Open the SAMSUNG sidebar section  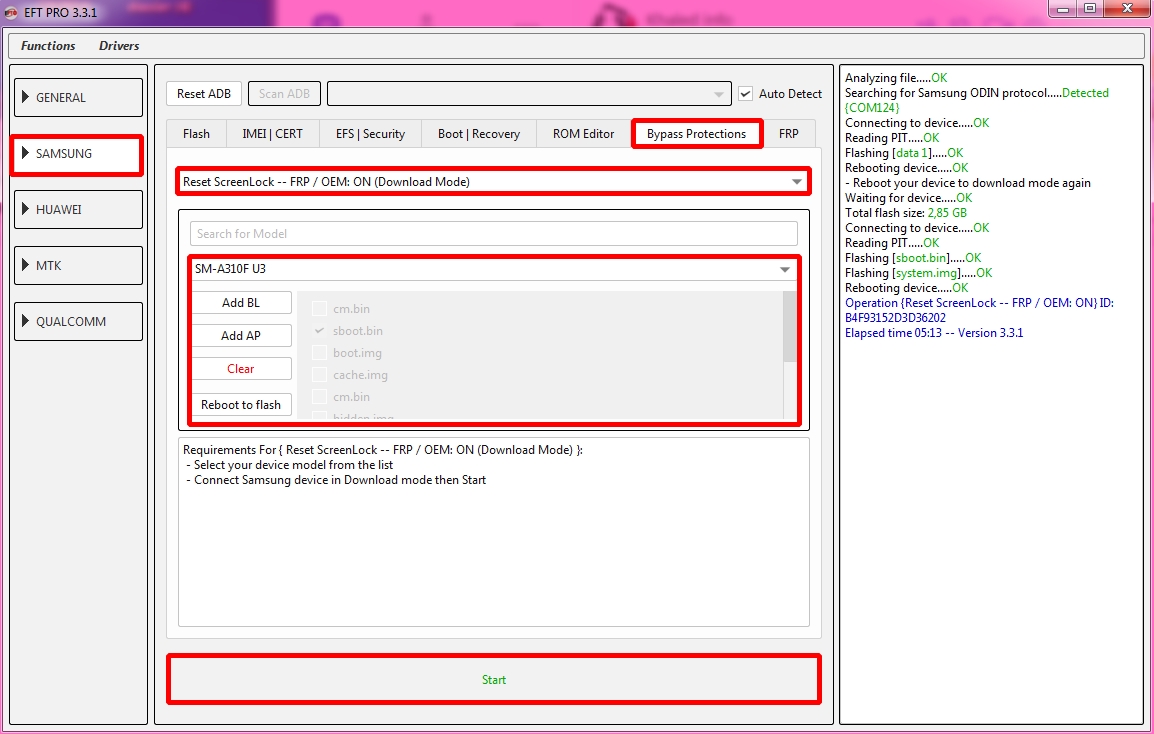click(x=77, y=154)
